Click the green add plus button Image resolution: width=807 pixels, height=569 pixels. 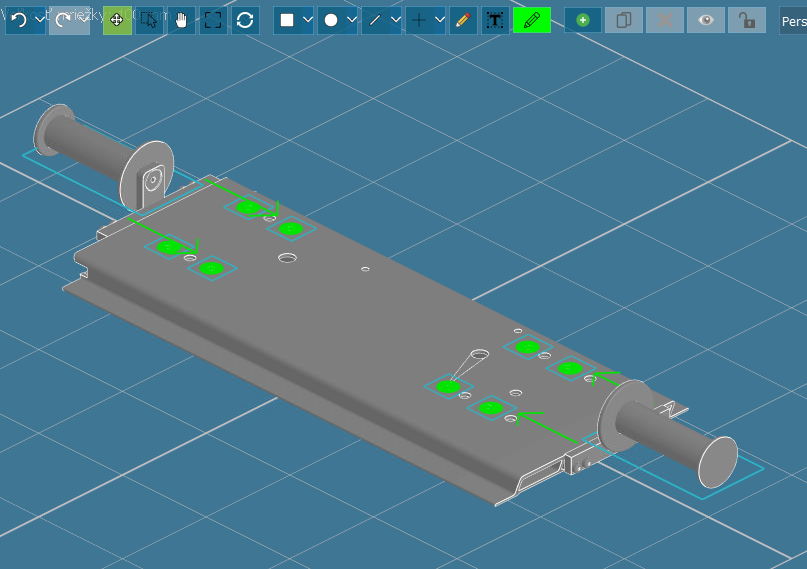(x=583, y=20)
